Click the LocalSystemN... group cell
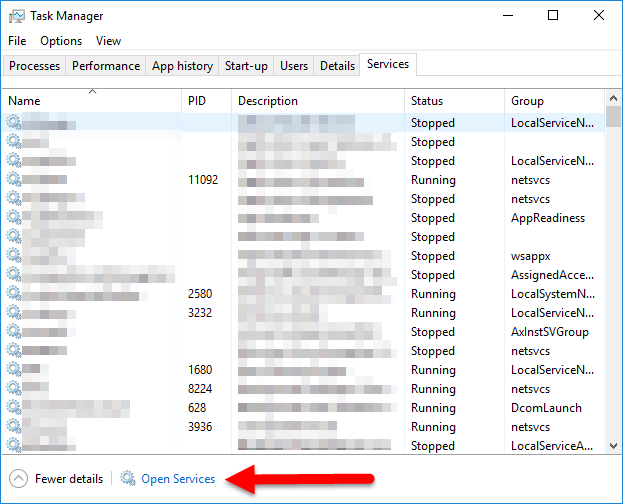The width and height of the screenshot is (623, 504). coord(553,294)
